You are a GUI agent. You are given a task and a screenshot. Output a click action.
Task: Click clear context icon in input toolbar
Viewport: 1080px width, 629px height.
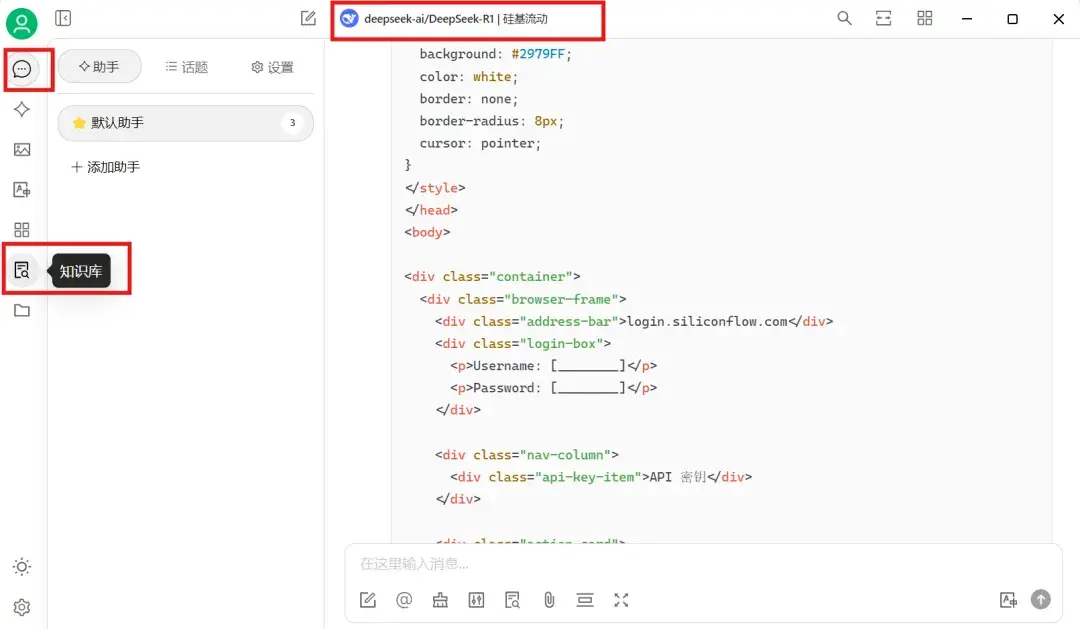click(585, 600)
